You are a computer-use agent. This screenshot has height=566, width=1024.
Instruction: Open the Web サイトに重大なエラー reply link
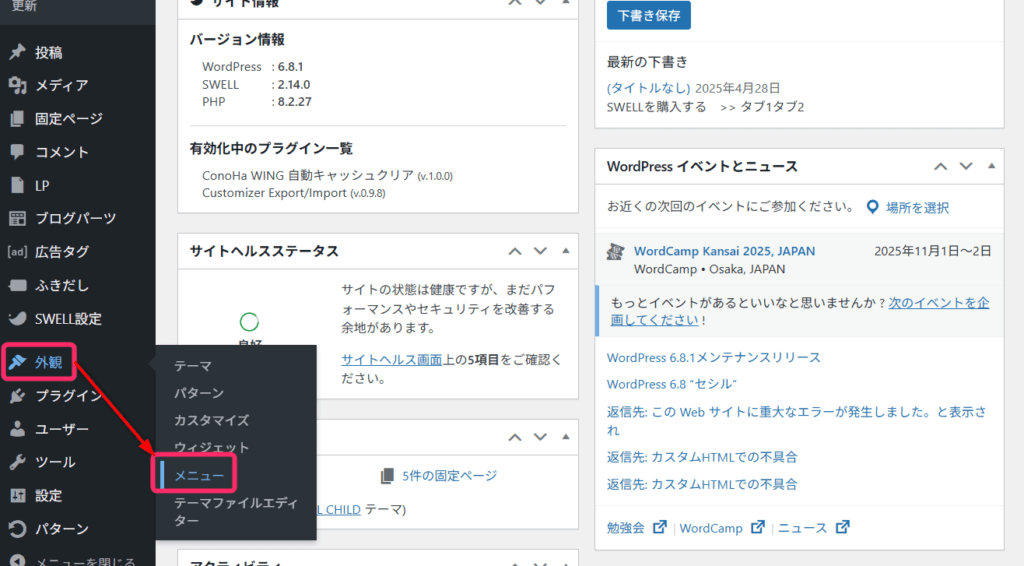(x=796, y=421)
